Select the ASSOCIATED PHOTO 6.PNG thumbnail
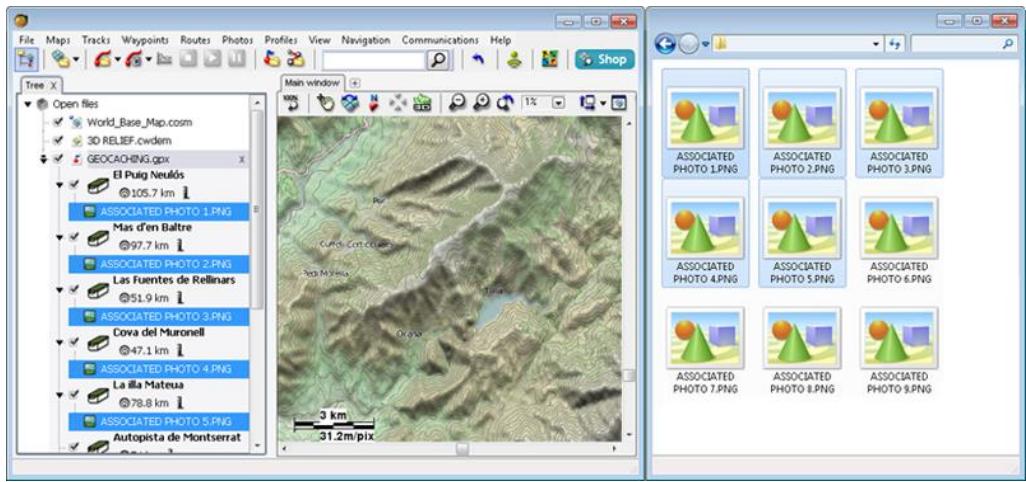This screenshot has height=482, width=1026. (x=898, y=247)
